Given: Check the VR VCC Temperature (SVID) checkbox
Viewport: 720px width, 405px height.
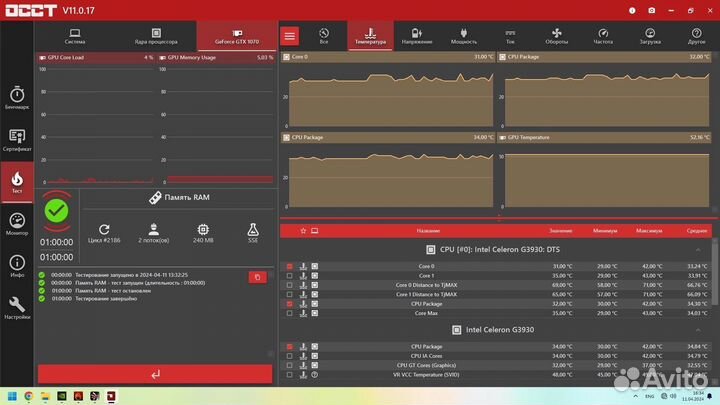Looking at the screenshot, I should [289, 375].
